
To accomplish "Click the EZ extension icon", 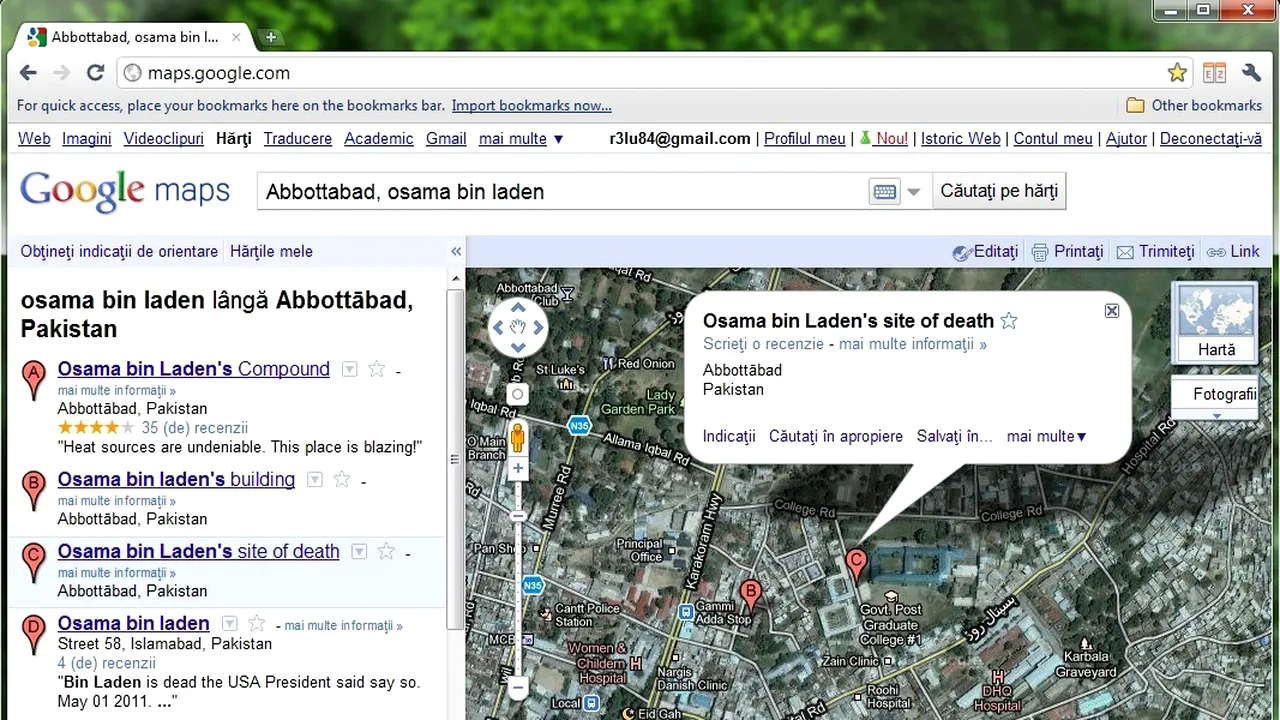I will coord(1214,73).
